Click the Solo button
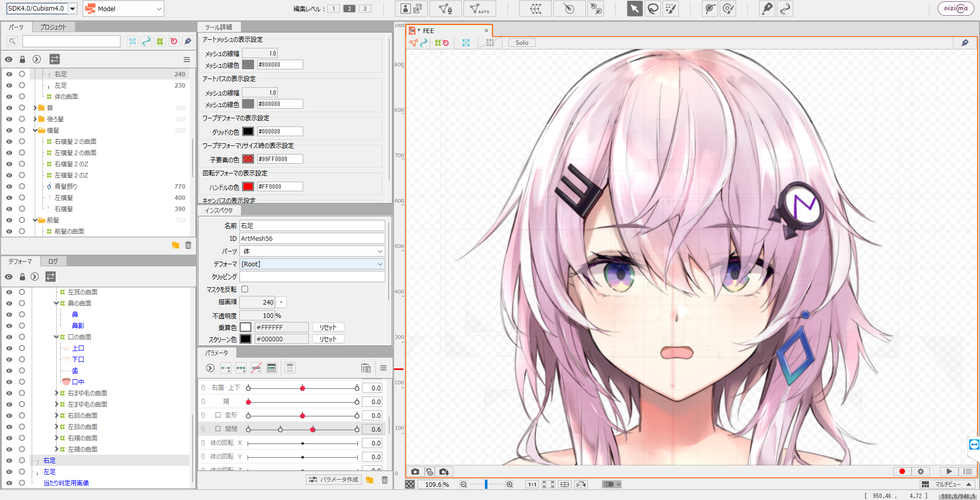 522,42
